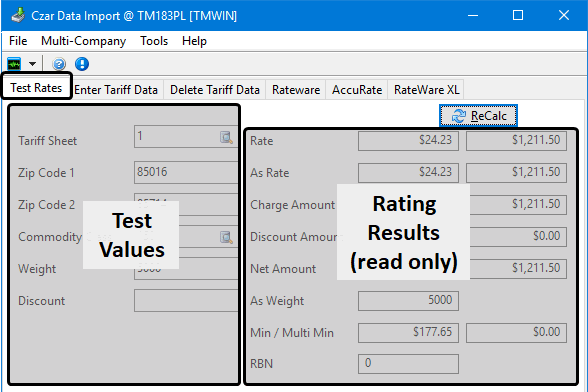
Task: Click the ReCalc button
Action: (x=478, y=116)
